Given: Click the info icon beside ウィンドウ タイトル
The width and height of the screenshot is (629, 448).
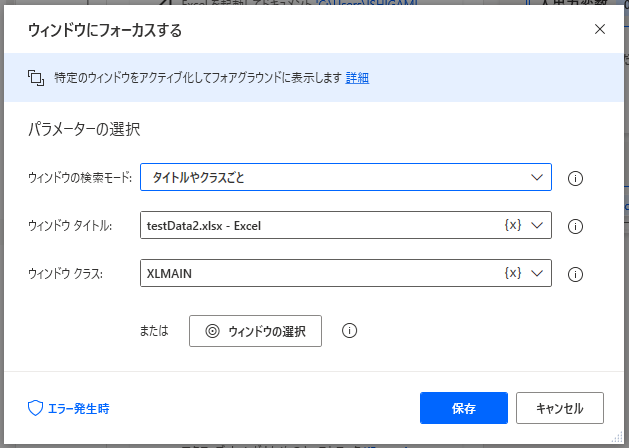Looking at the screenshot, I should coord(575,226).
